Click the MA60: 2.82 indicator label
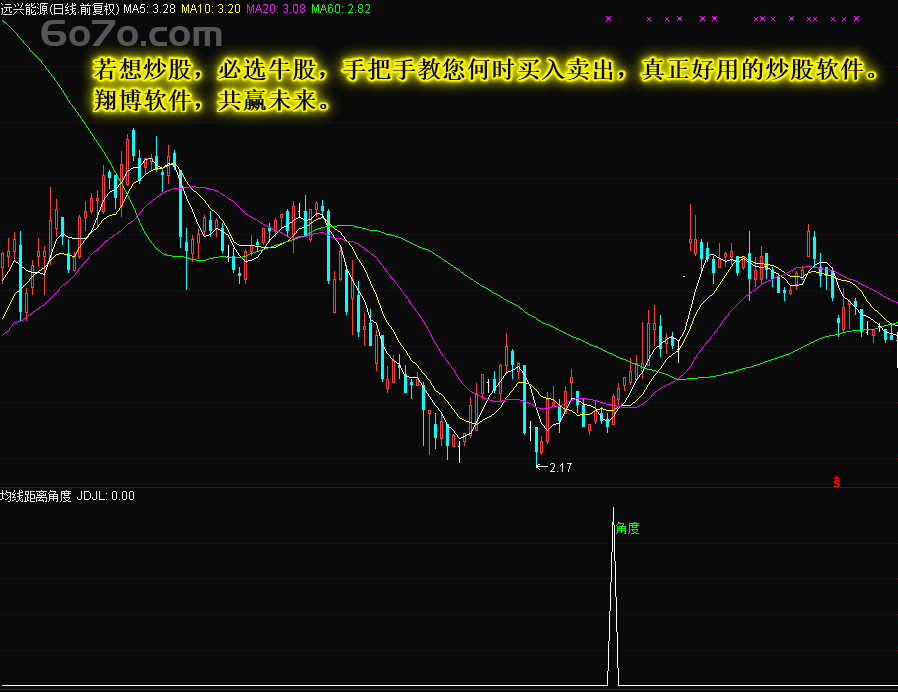Viewport: 898px width, 692px height. coord(341,9)
